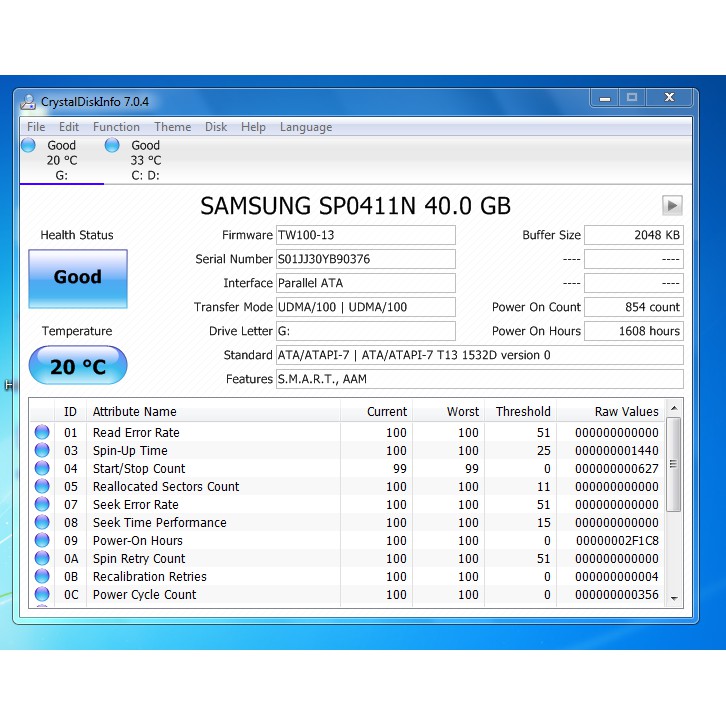The height and width of the screenshot is (726, 726).
Task: Click the attribute list scrollbar thumb
Action: point(674,464)
